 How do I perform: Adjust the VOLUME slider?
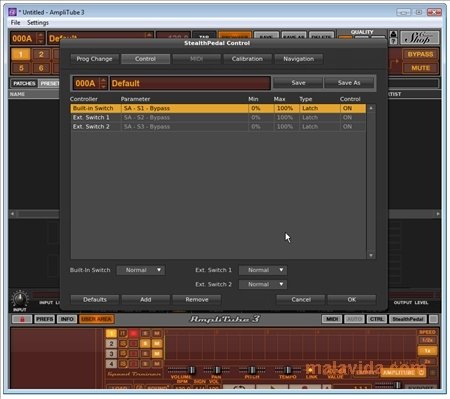192,370
